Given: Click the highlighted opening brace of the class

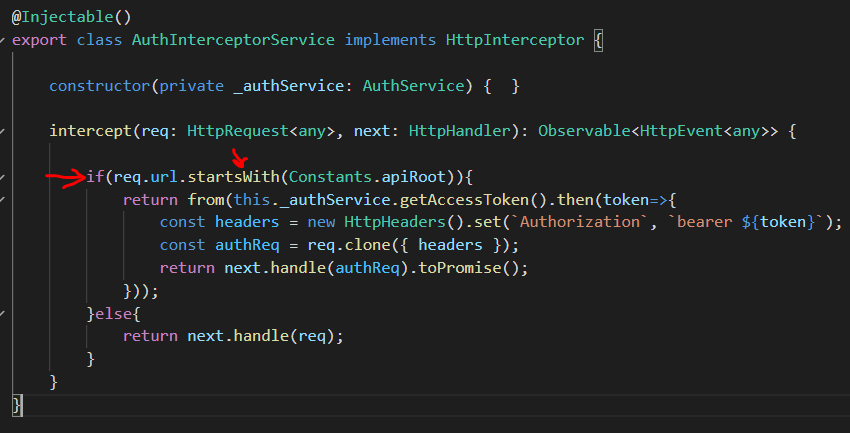Looking at the screenshot, I should (598, 41).
